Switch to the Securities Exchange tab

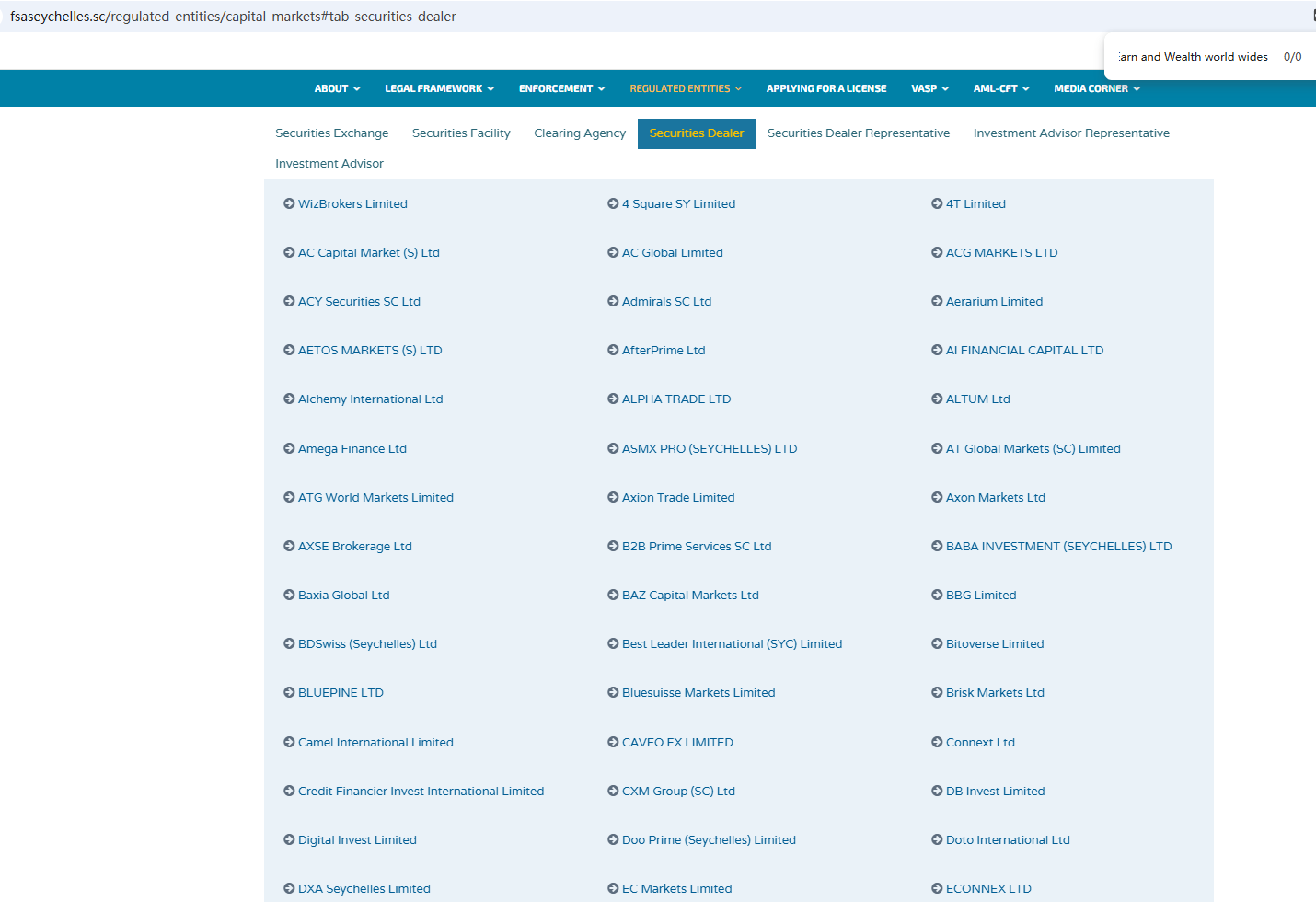tap(332, 133)
